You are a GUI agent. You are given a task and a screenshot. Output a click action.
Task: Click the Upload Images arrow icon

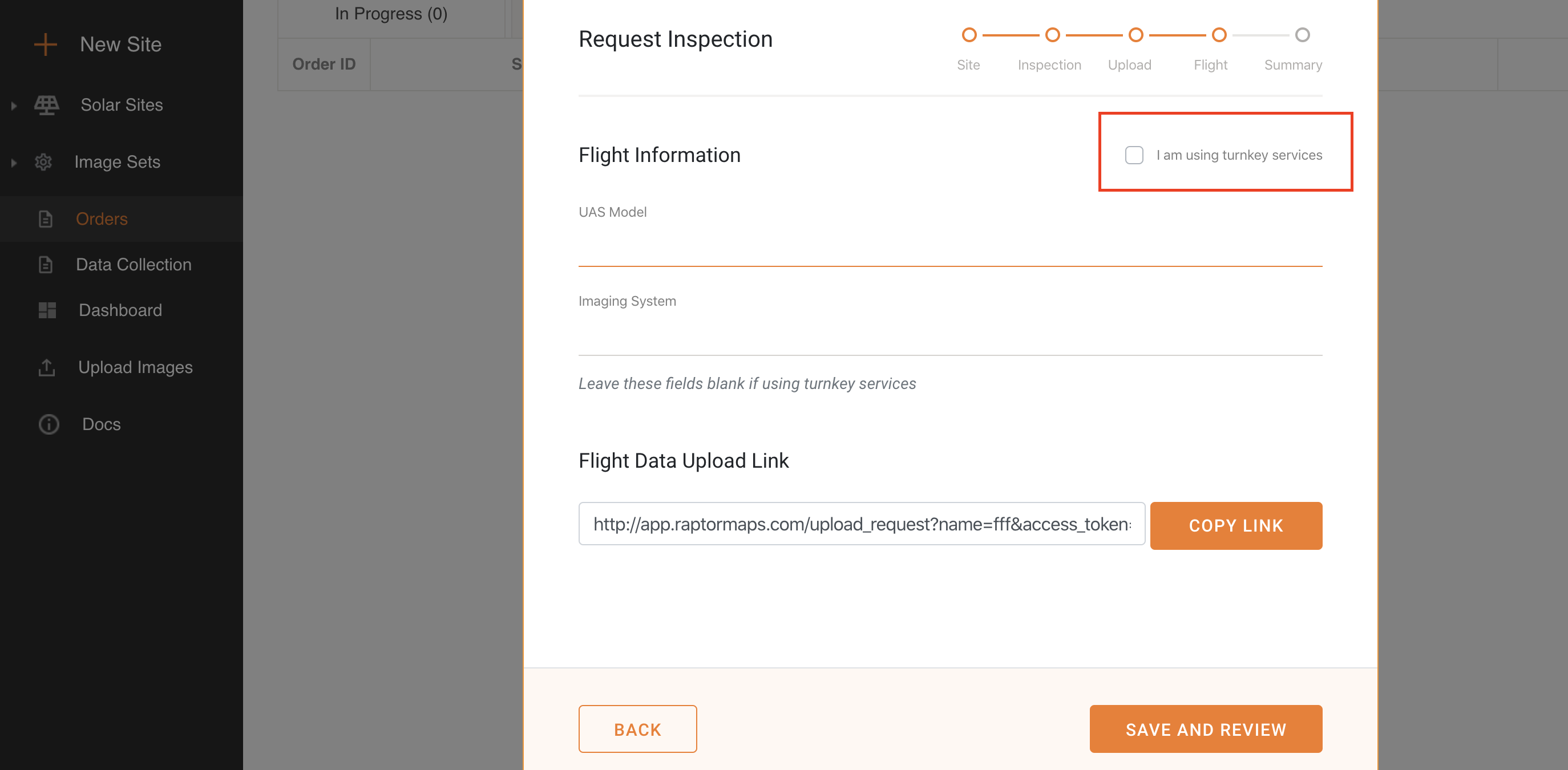47,367
